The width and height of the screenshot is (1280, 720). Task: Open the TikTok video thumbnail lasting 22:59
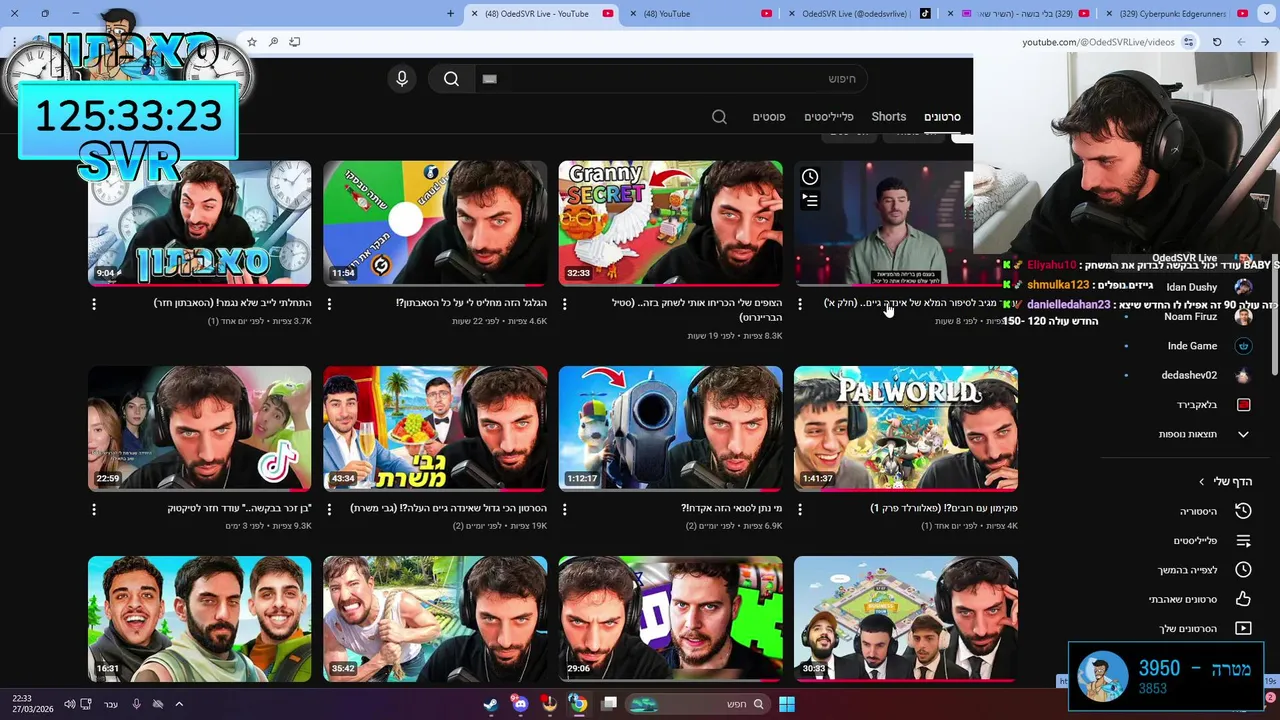coord(199,429)
